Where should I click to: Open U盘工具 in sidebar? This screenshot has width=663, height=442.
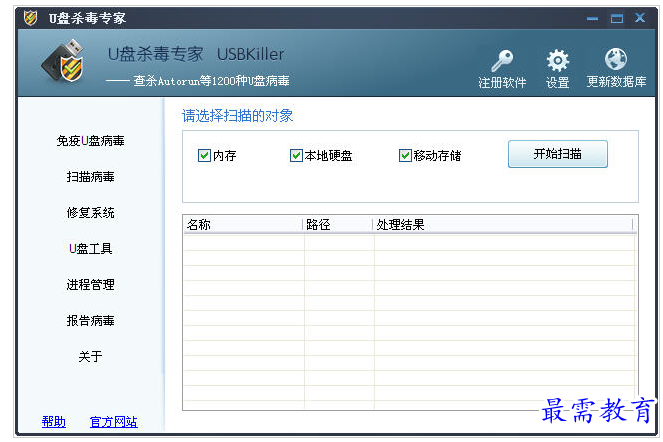click(90, 249)
